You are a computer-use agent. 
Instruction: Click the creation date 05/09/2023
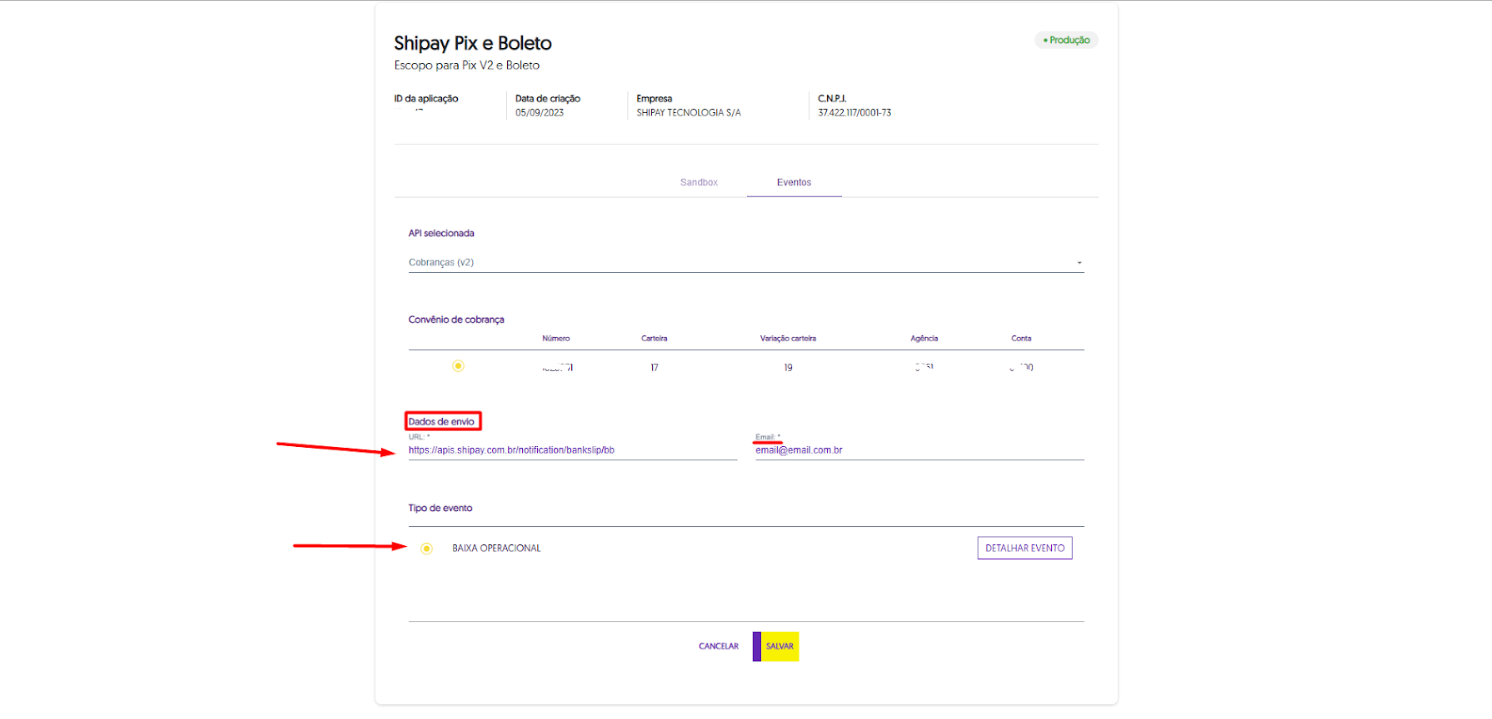(540, 113)
